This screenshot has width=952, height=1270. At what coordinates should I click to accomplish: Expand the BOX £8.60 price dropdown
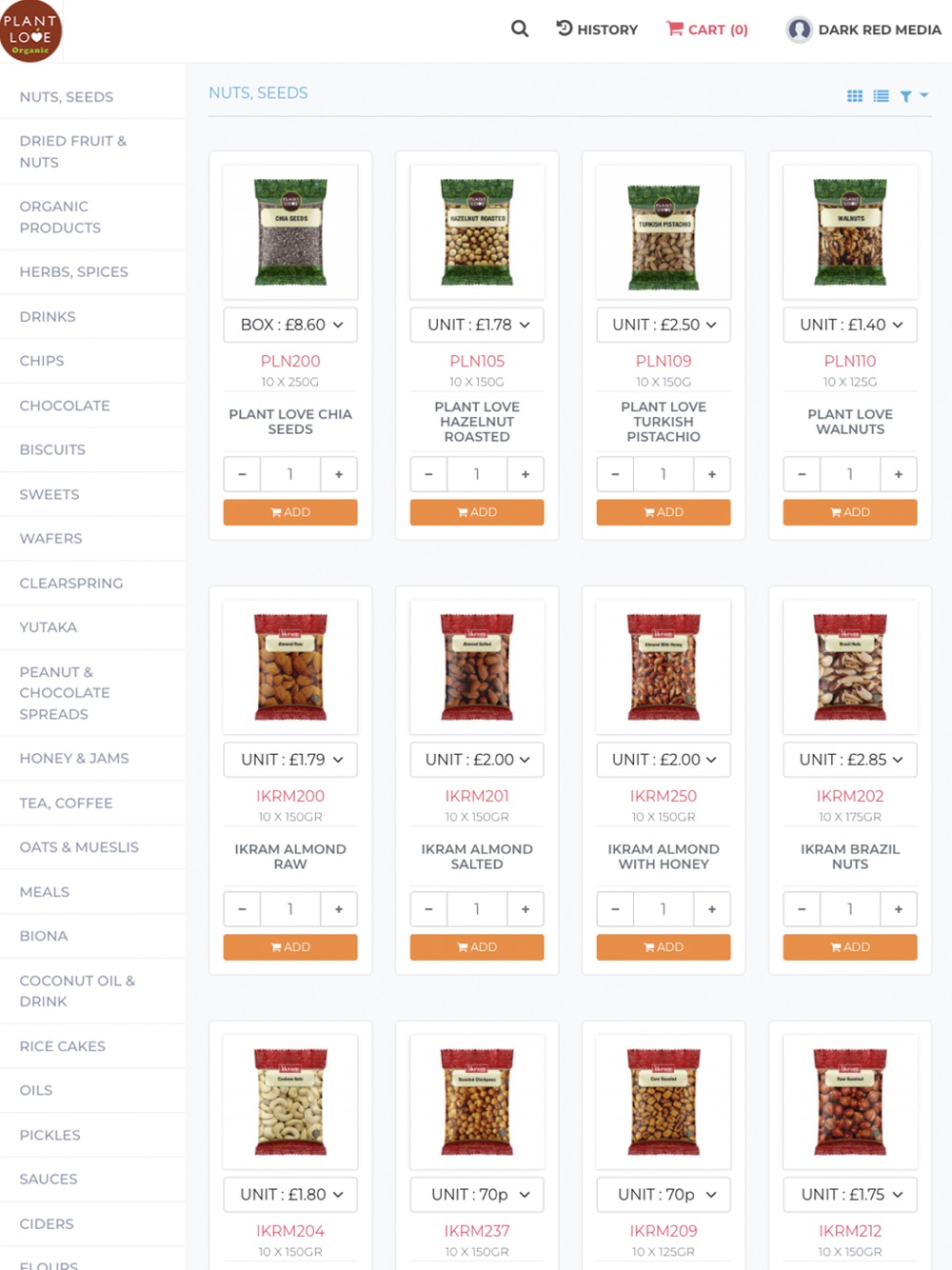(290, 325)
